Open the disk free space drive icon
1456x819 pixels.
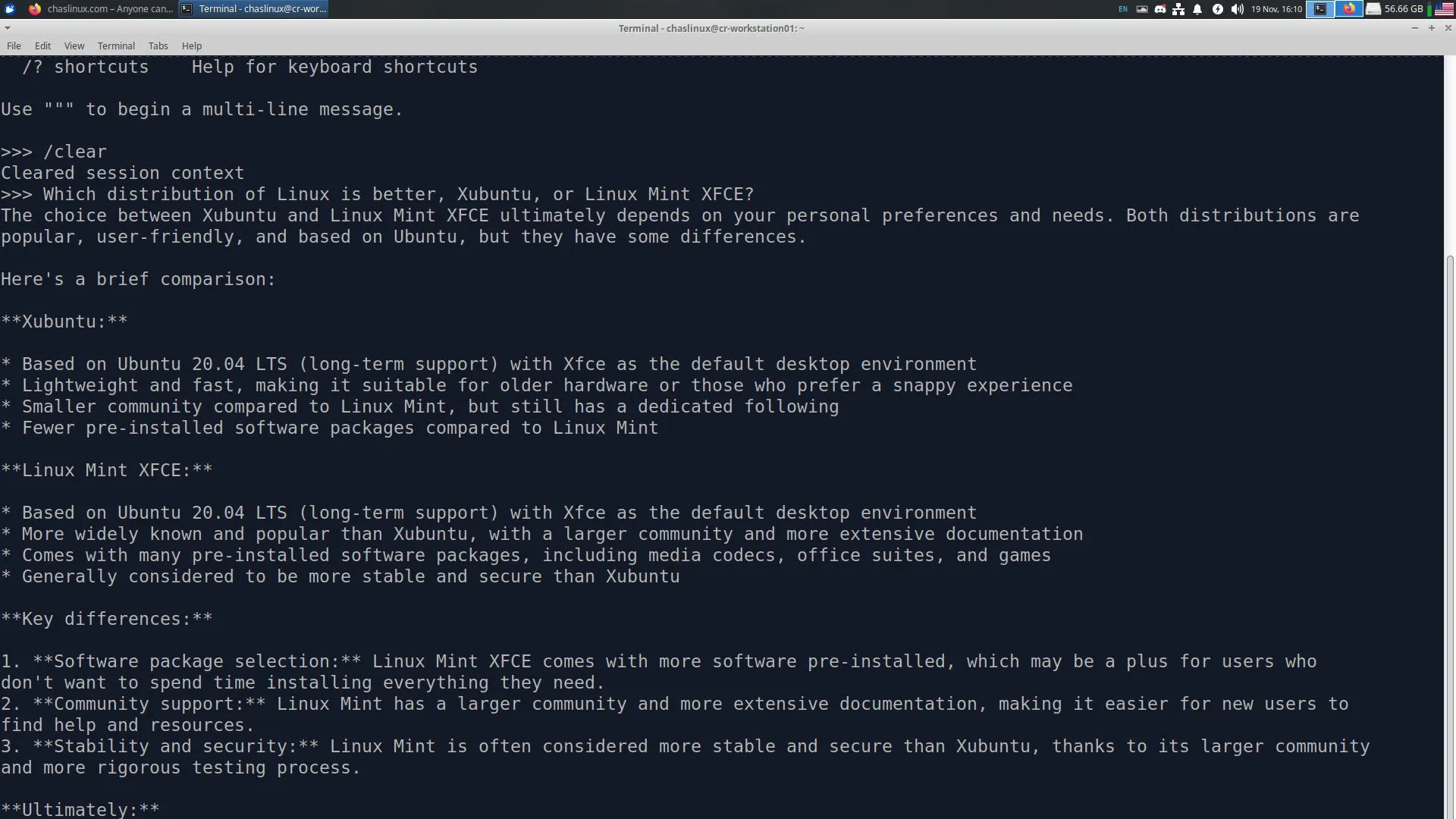(x=1373, y=9)
